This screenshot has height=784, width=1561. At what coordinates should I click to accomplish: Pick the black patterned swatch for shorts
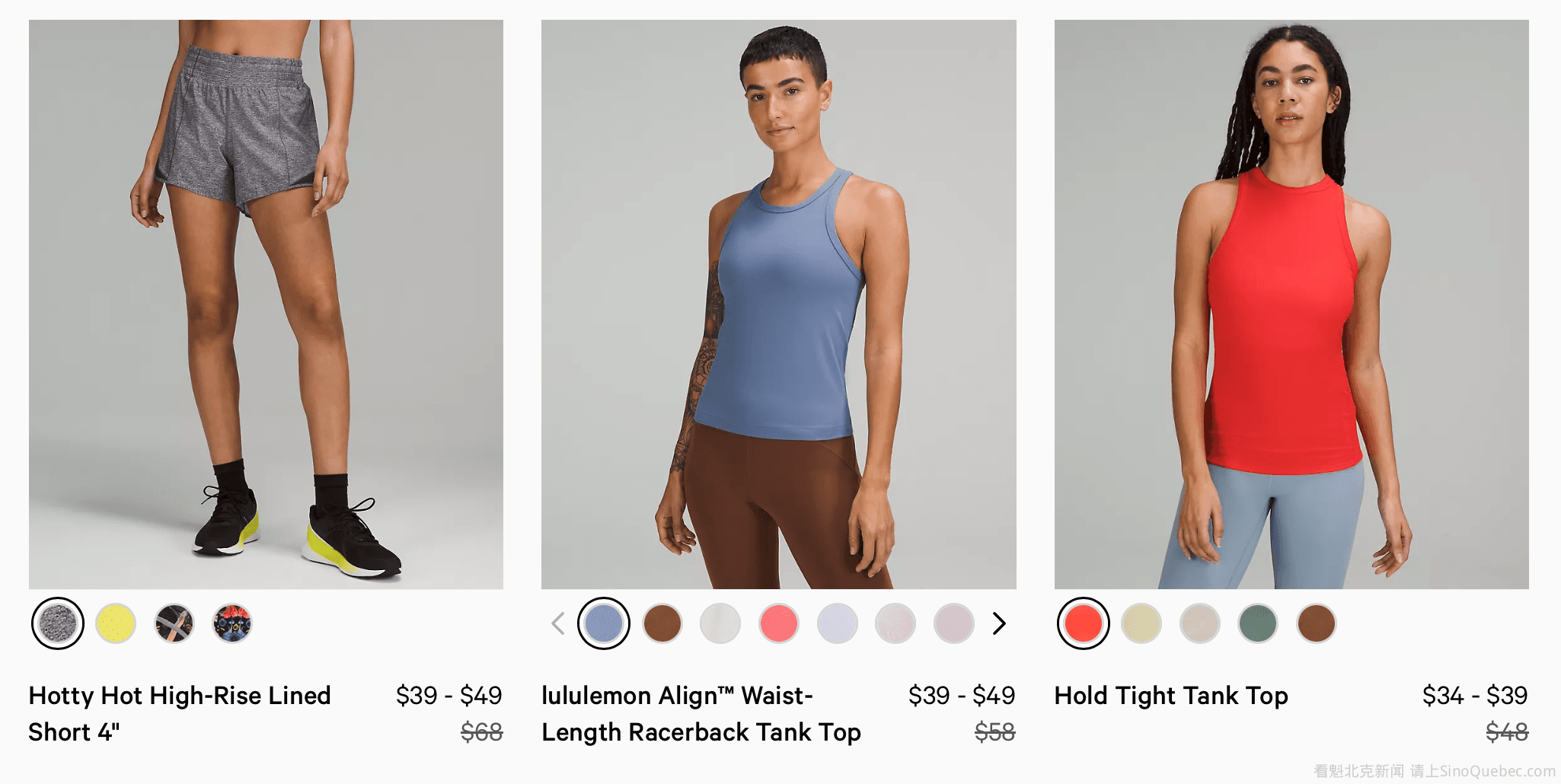[174, 623]
